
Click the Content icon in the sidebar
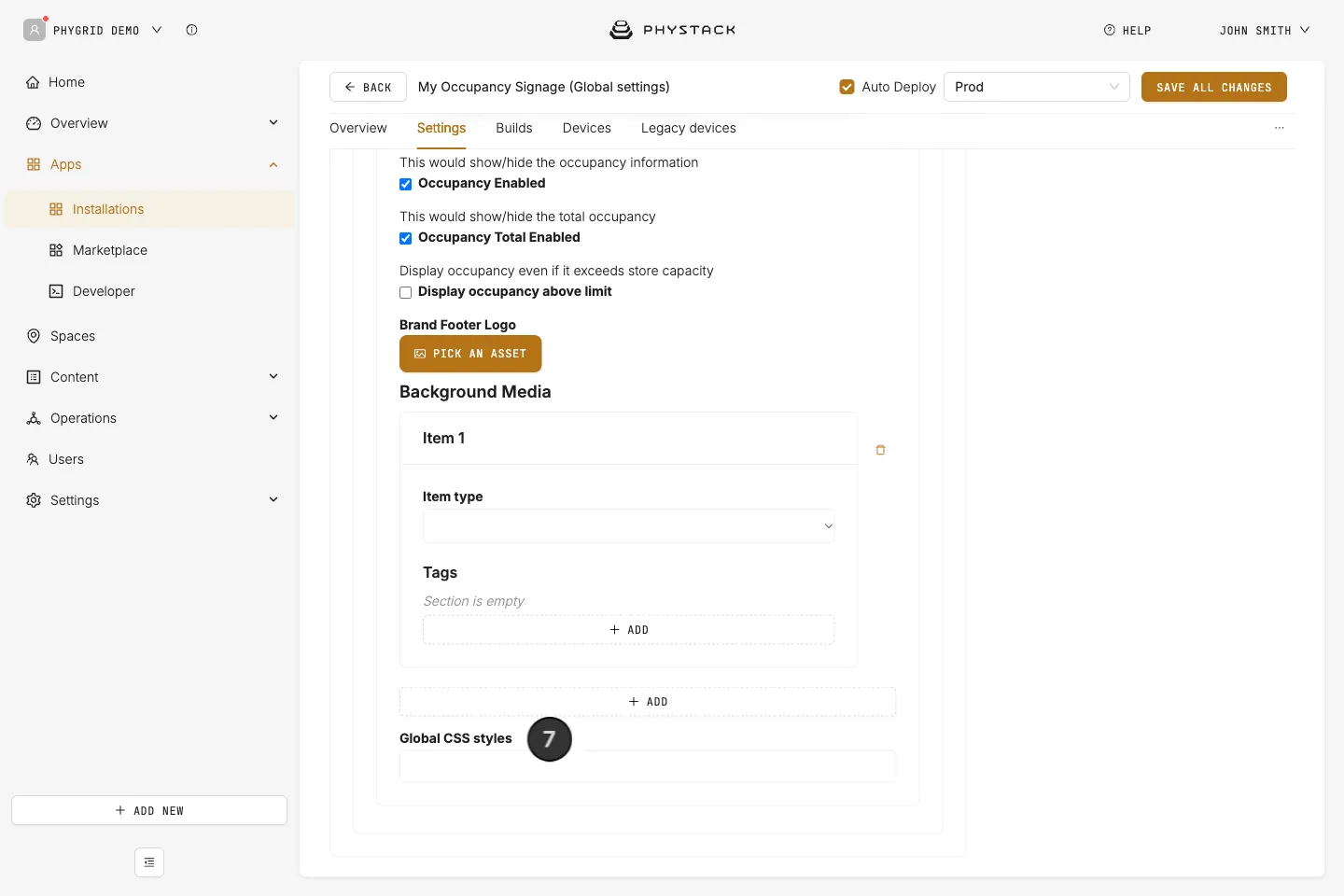(x=34, y=377)
